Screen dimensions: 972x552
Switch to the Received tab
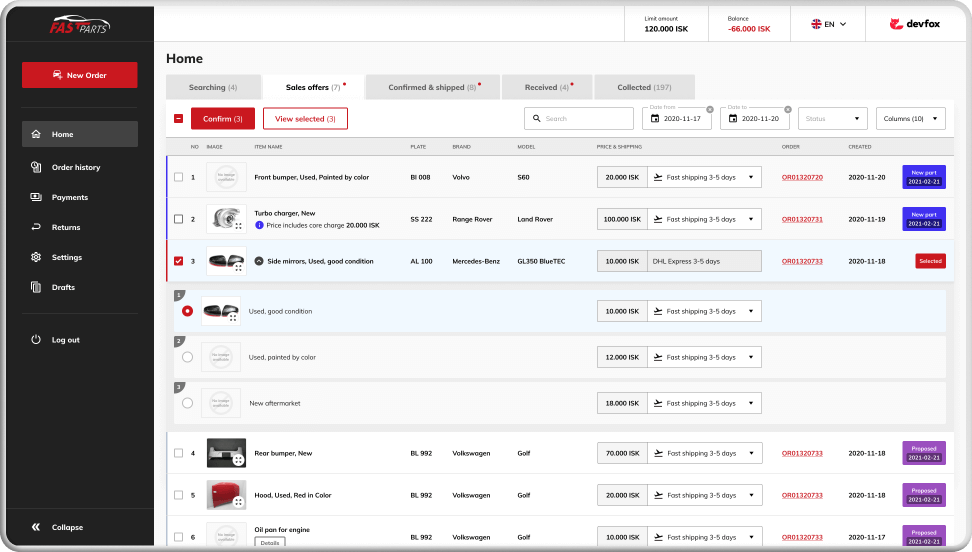pyautogui.click(x=547, y=87)
